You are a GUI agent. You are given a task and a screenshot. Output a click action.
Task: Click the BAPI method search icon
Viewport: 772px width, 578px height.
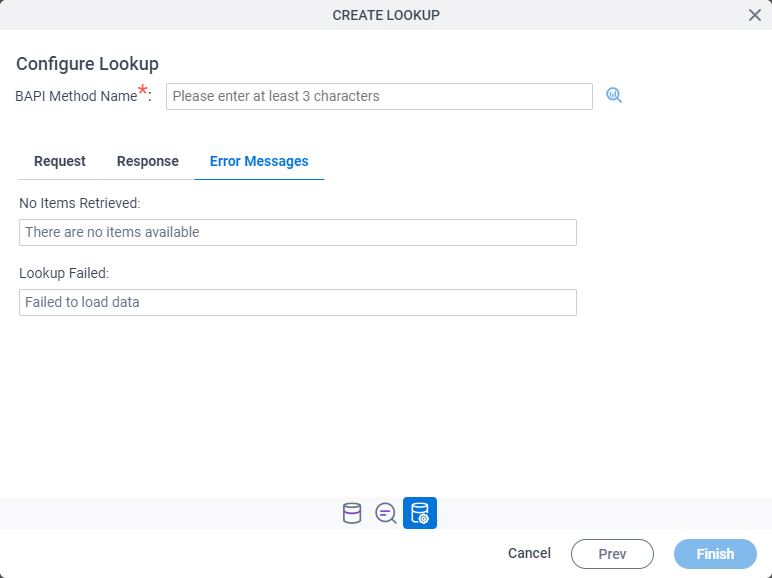point(613,96)
